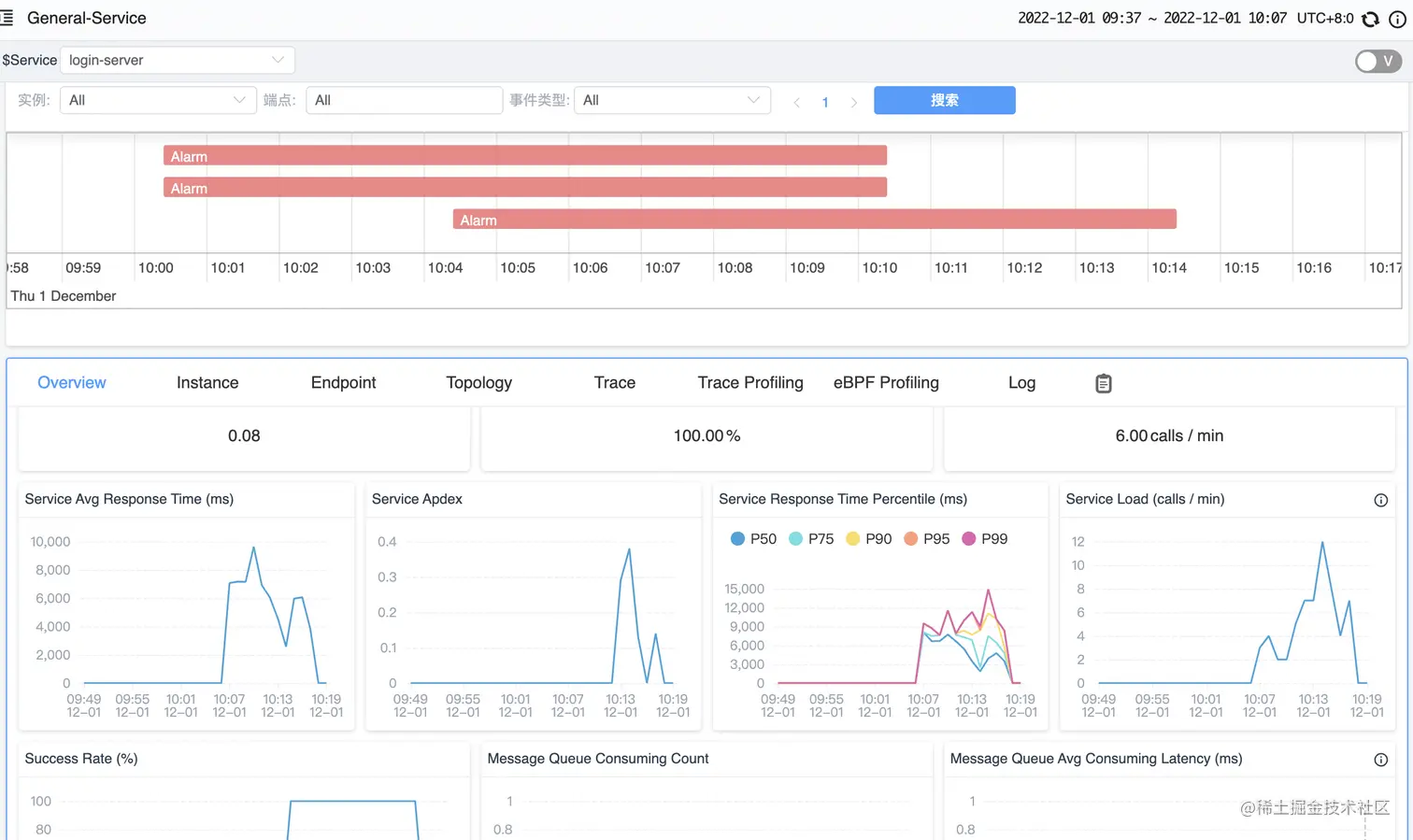
Task: Select the third Alarm bar starting at 10:04
Action: point(815,220)
